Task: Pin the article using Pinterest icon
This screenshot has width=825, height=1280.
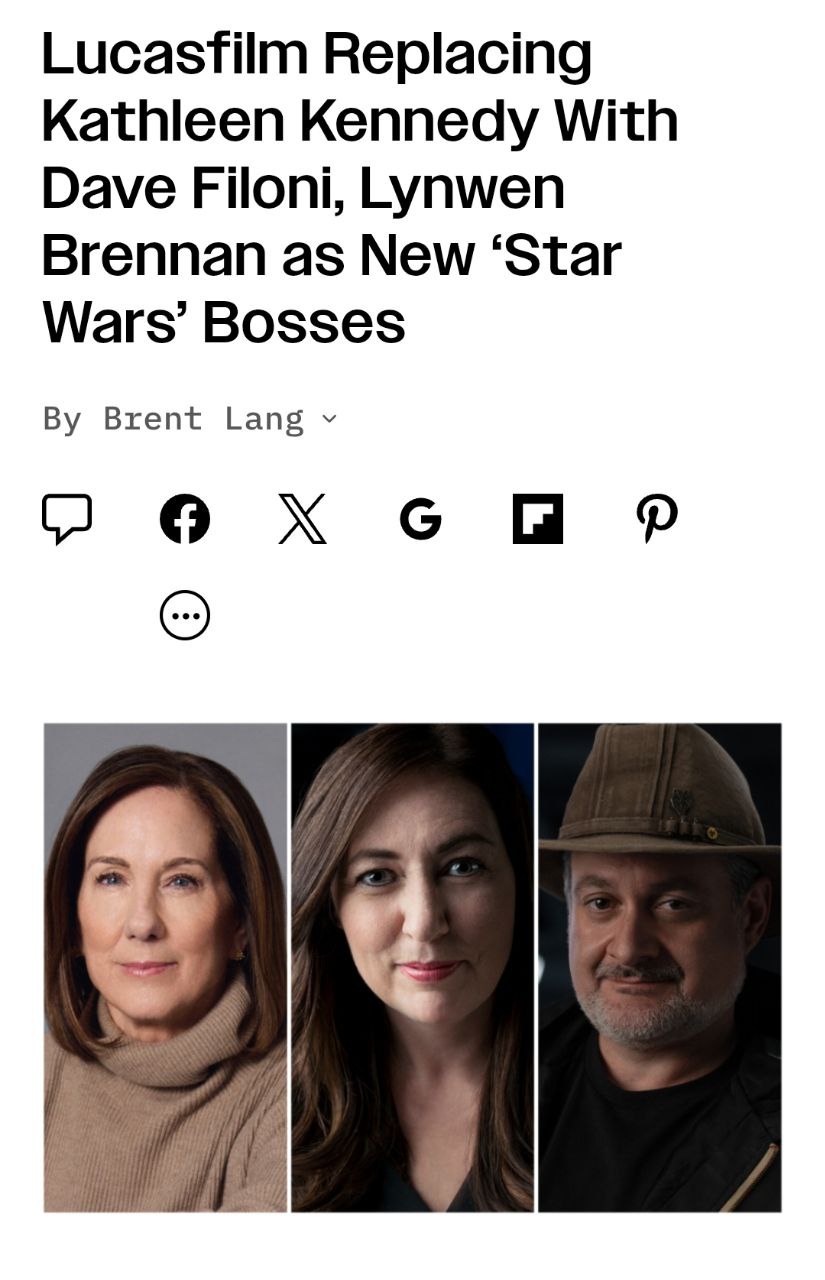Action: 657,519
